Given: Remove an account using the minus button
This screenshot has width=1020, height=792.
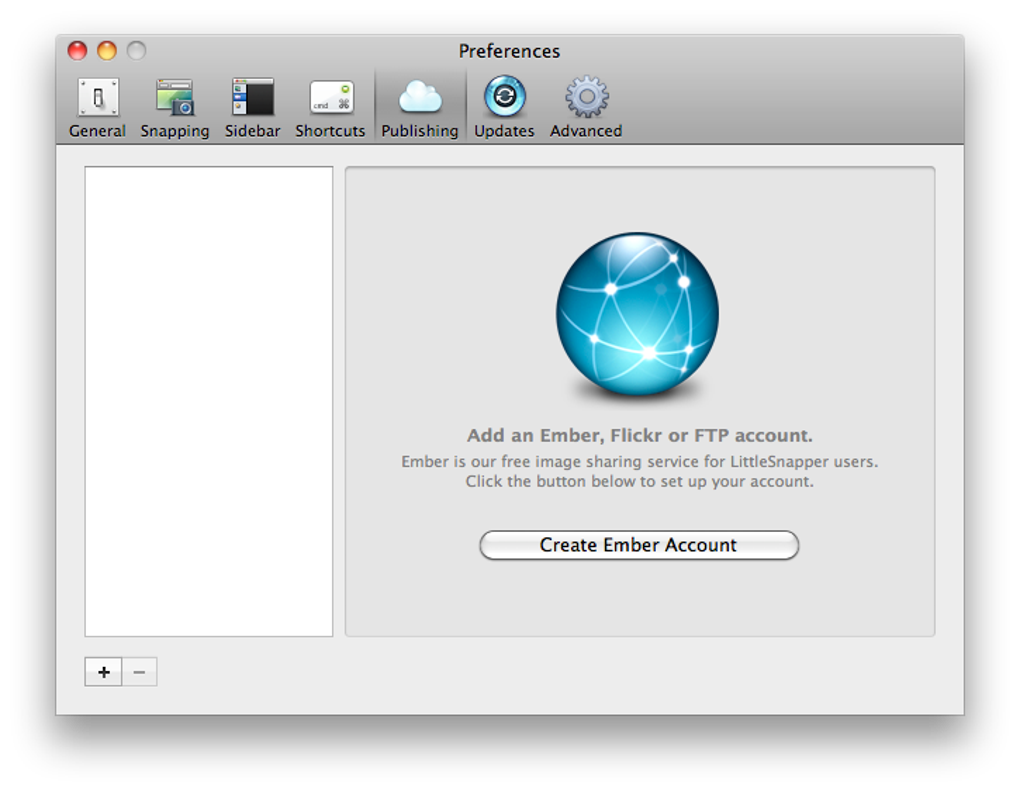Looking at the screenshot, I should pyautogui.click(x=139, y=671).
